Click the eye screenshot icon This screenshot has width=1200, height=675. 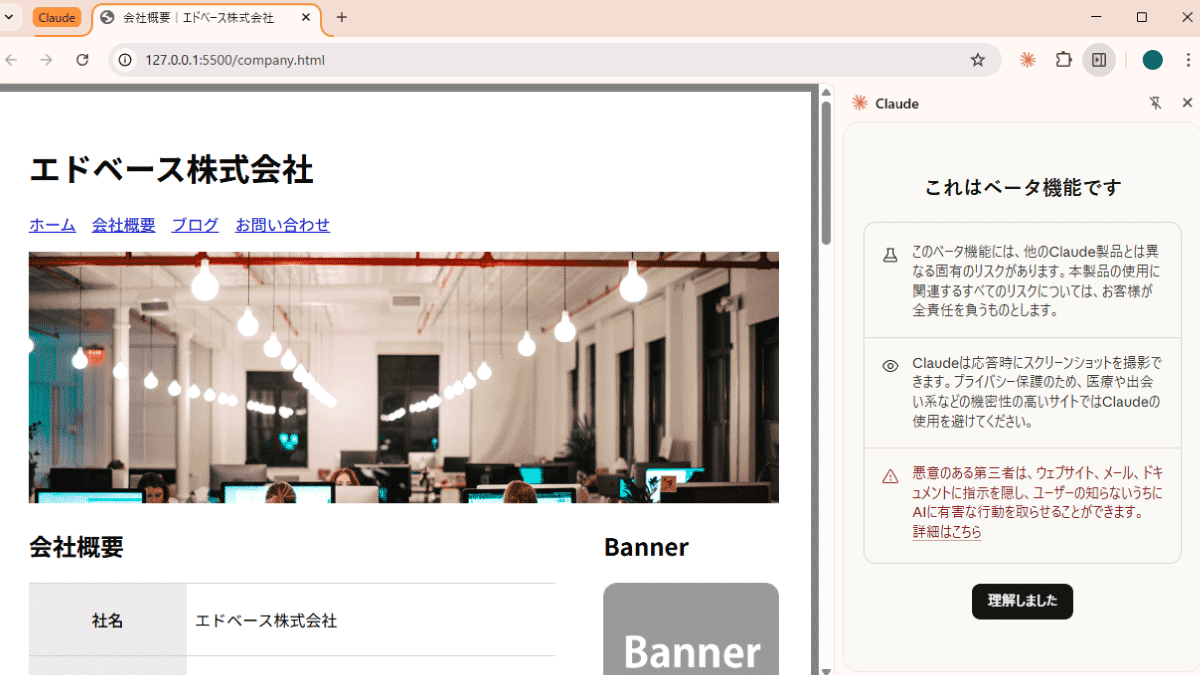point(890,366)
